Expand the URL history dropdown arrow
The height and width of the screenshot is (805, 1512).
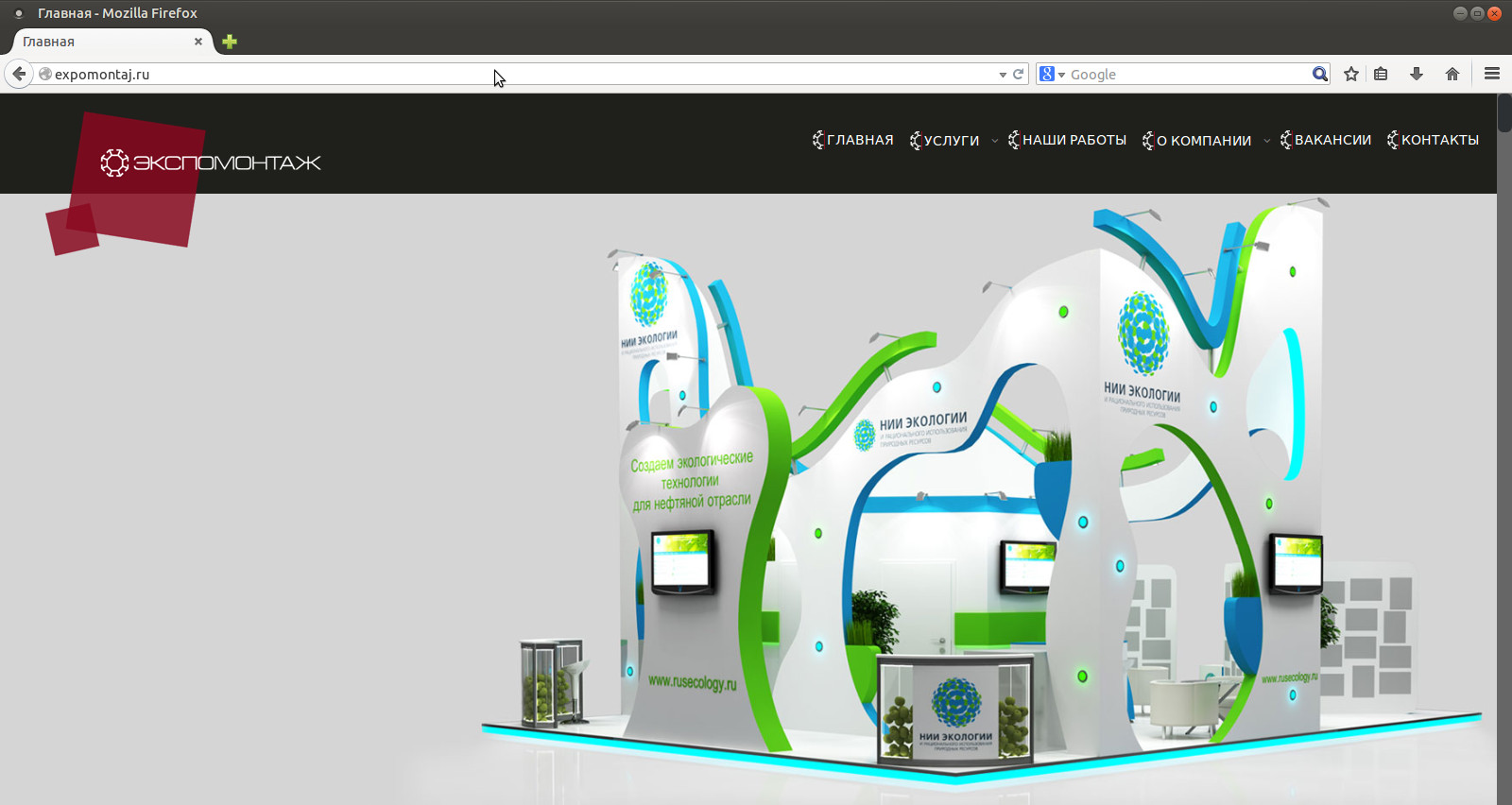1003,75
